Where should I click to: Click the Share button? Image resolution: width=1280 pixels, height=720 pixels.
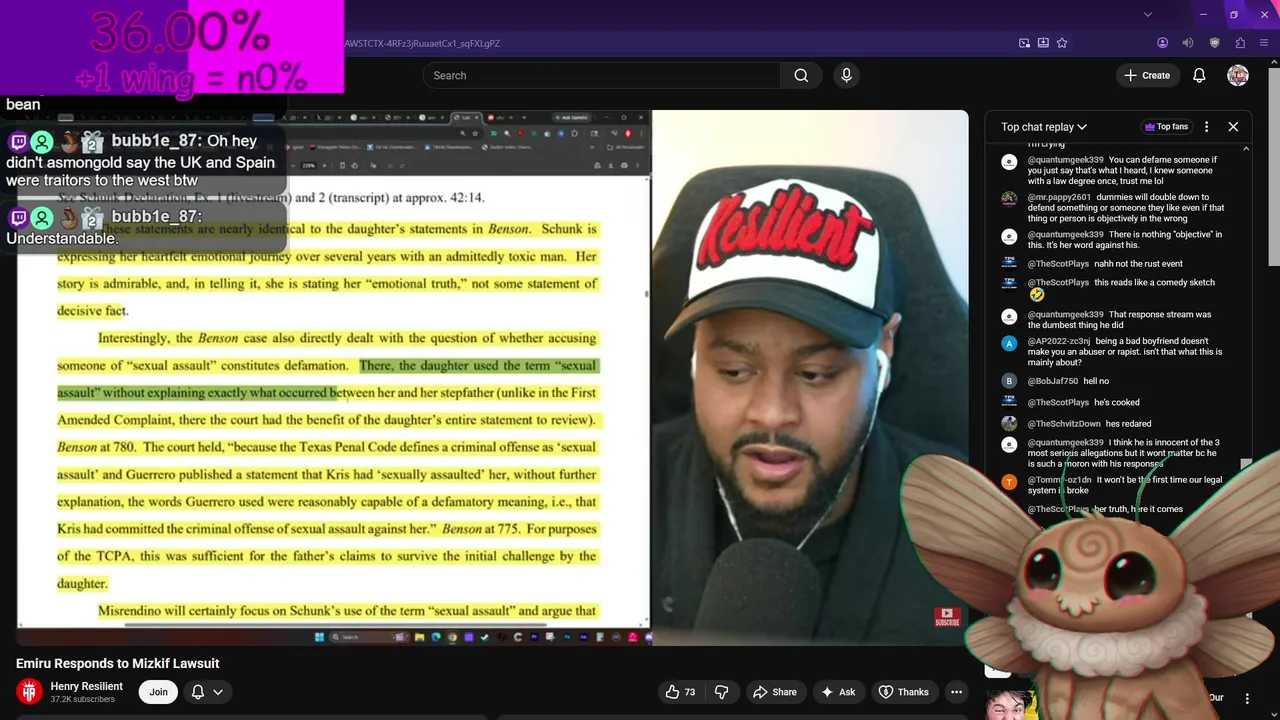[774, 692]
